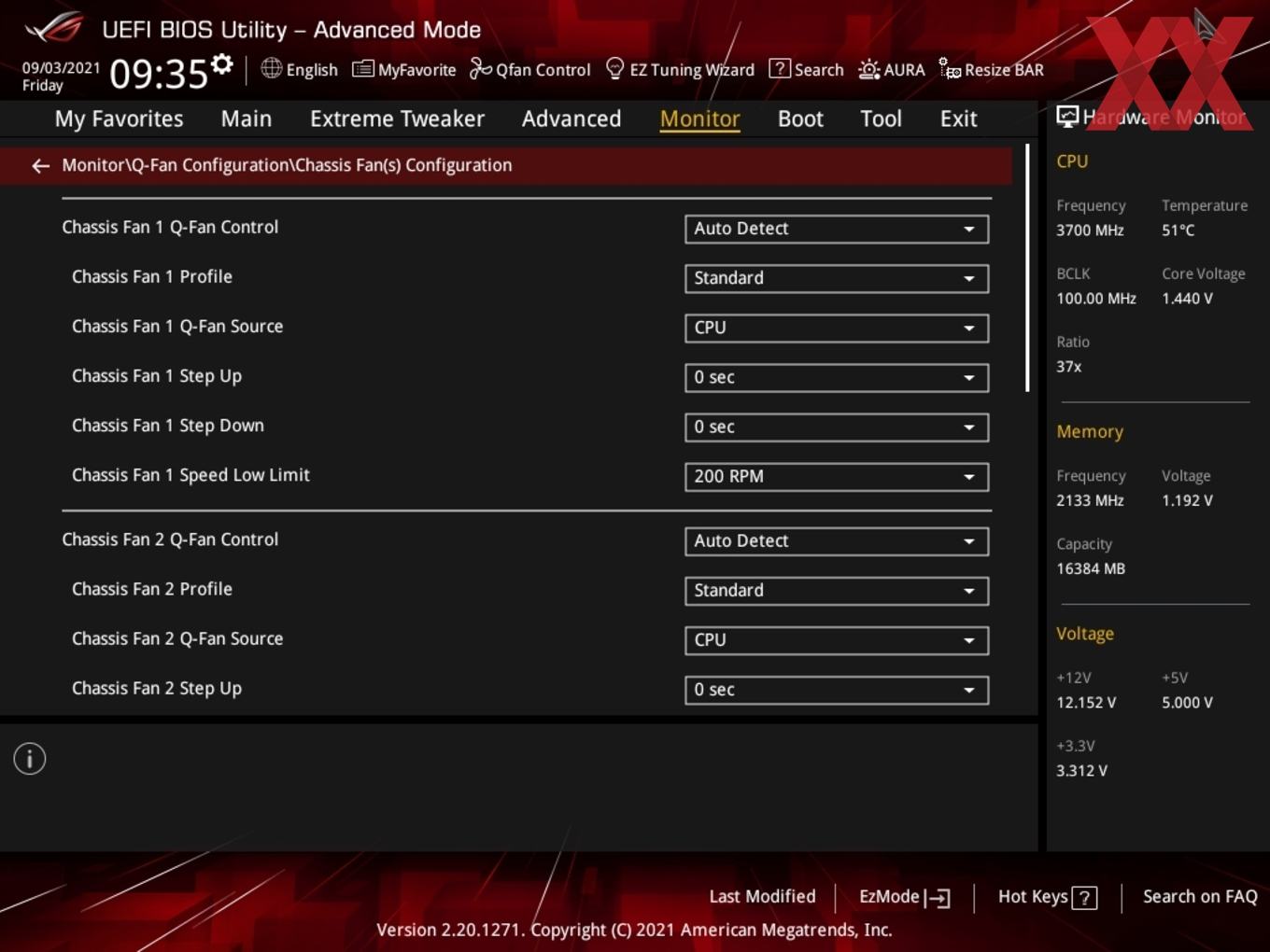Select Chassis Fan 1 Step Up label
The height and width of the screenshot is (952, 1270).
(x=157, y=375)
